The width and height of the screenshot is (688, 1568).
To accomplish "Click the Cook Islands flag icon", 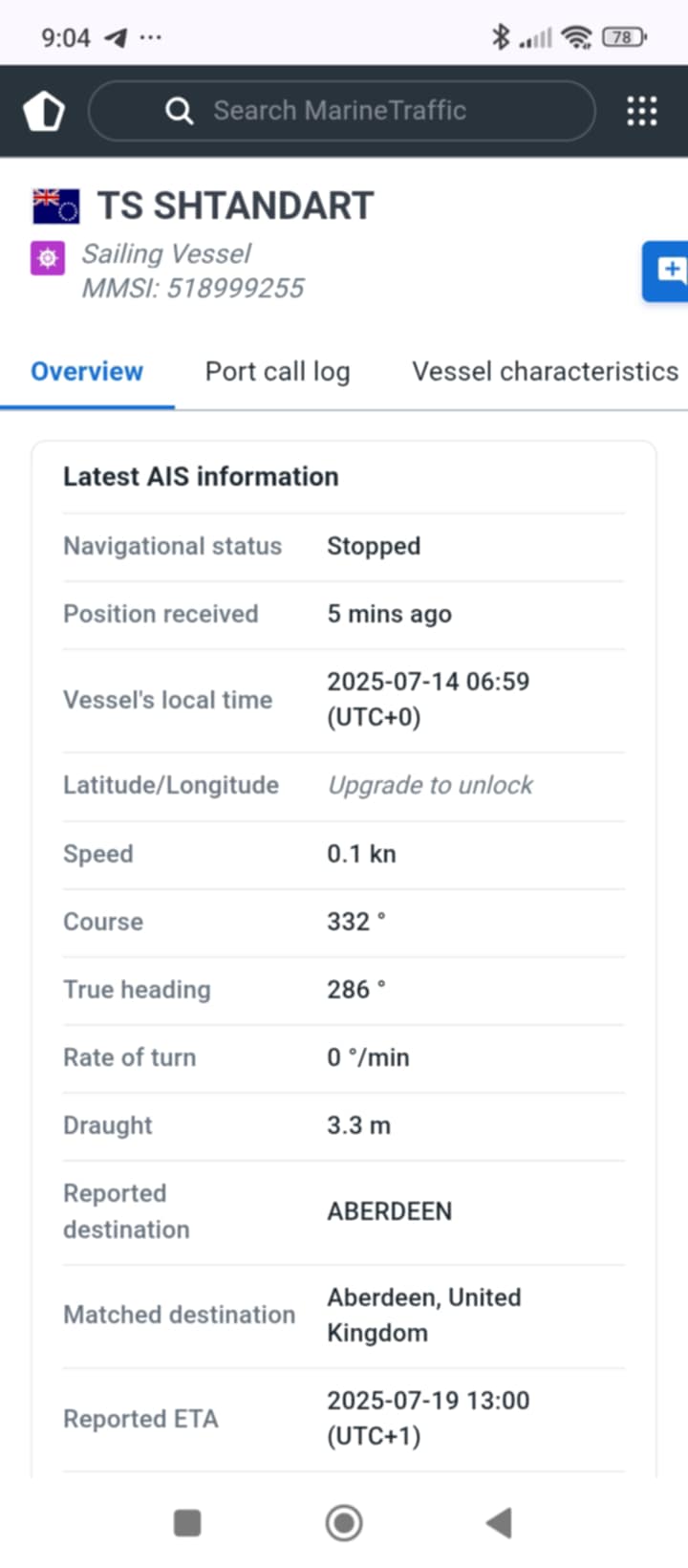I will [x=55, y=203].
